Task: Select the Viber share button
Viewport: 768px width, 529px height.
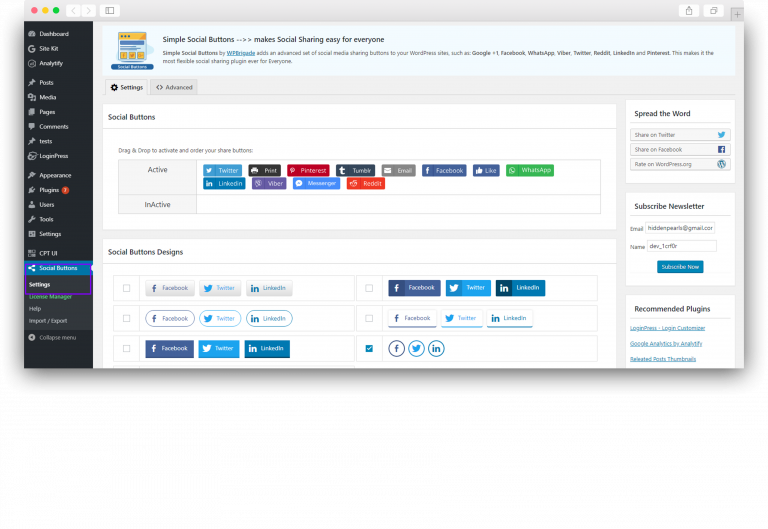Action: pos(269,184)
